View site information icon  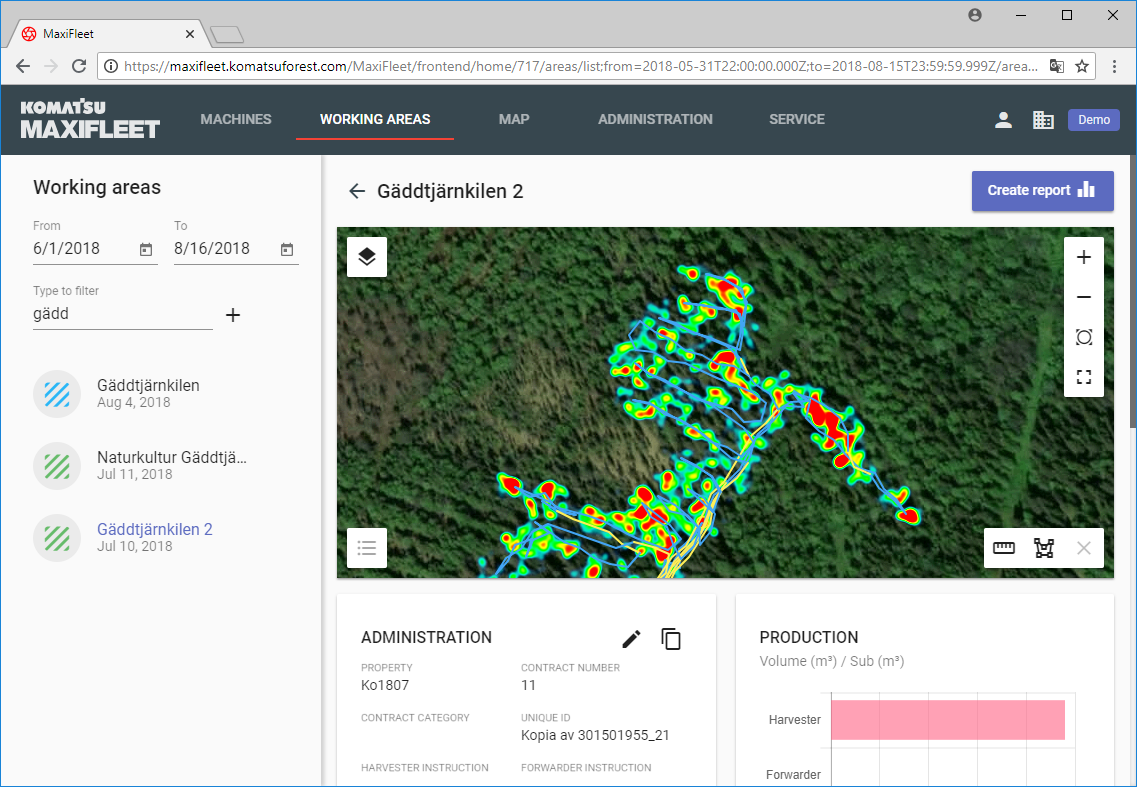(x=111, y=66)
